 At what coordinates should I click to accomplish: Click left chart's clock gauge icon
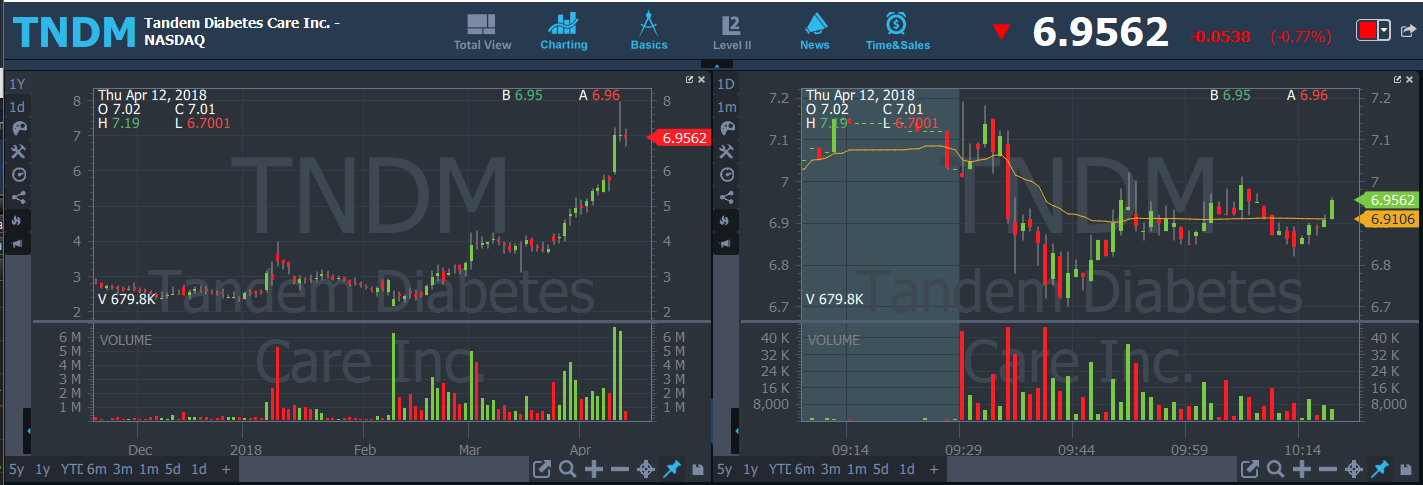18,174
